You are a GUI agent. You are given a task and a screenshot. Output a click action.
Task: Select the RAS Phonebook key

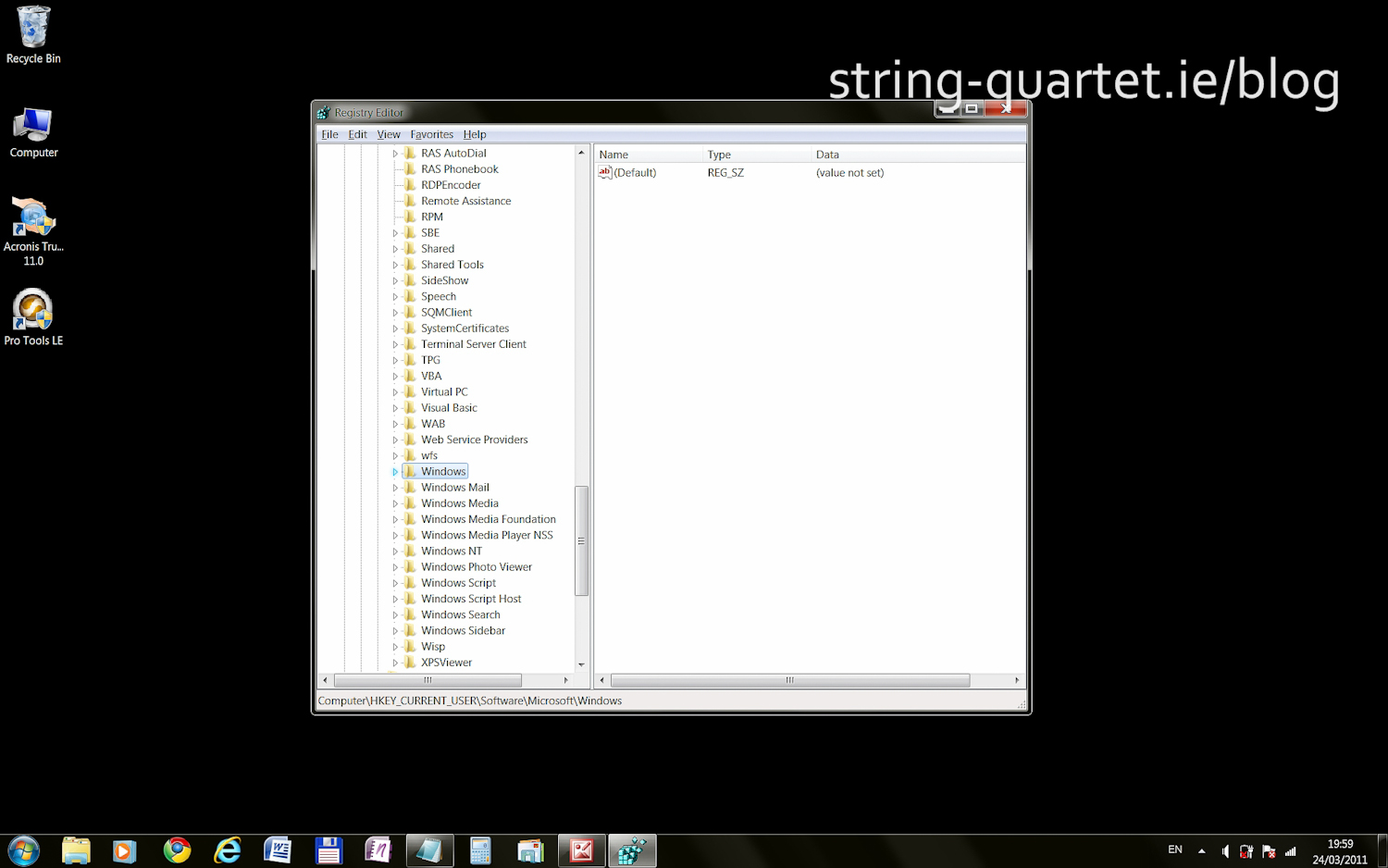coord(459,169)
